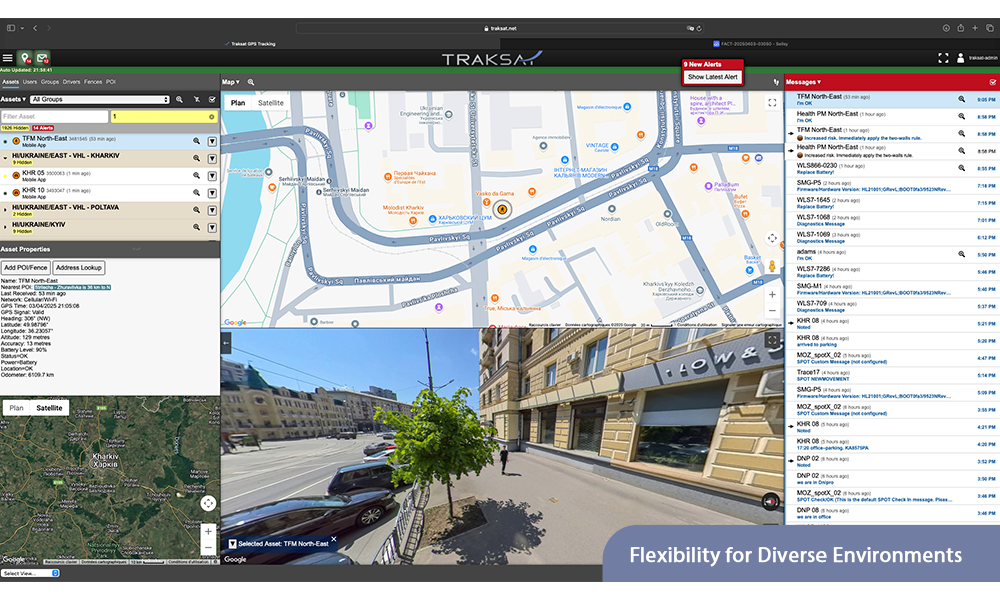Click the Address Lookup button
This screenshot has width=1000, height=600.
(80, 268)
